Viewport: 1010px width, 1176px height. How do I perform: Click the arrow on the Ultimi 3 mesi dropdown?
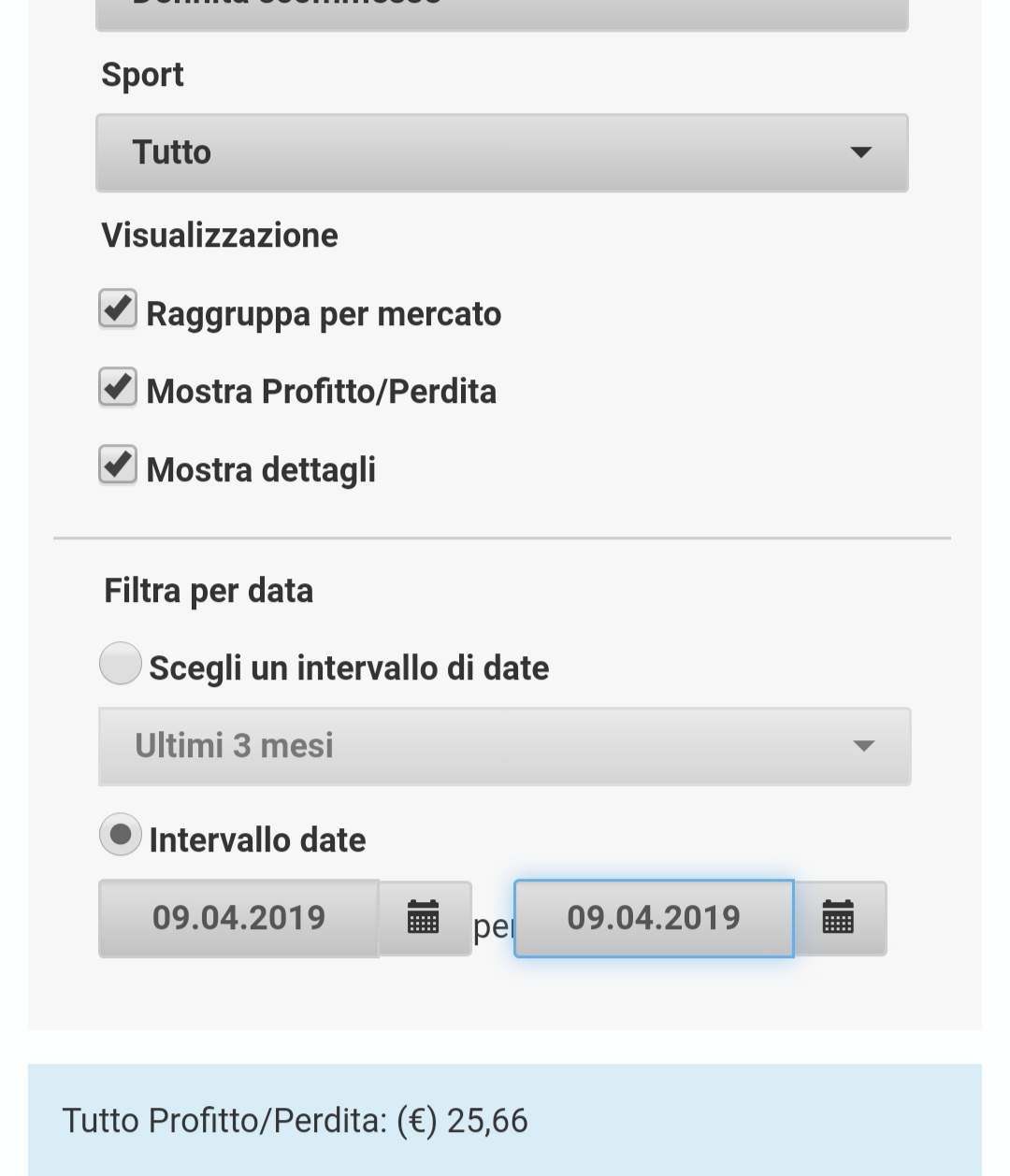(x=864, y=746)
